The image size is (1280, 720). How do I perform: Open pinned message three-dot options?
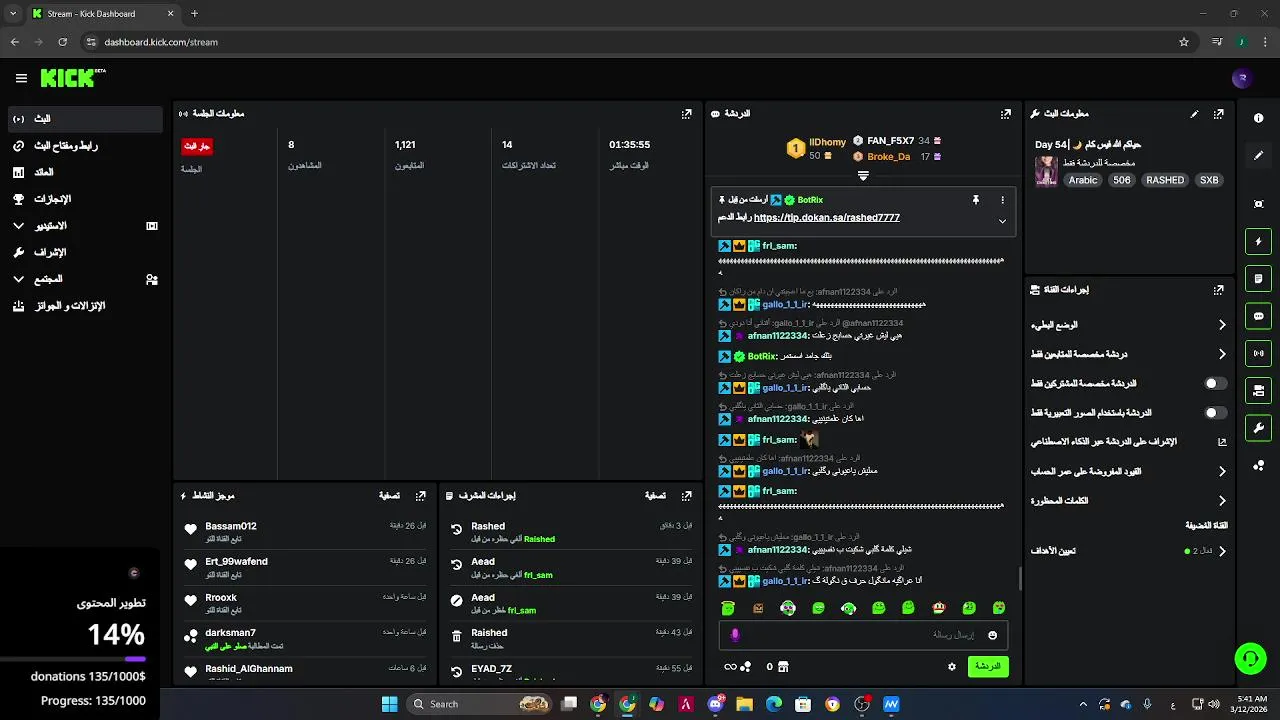pos(1002,200)
